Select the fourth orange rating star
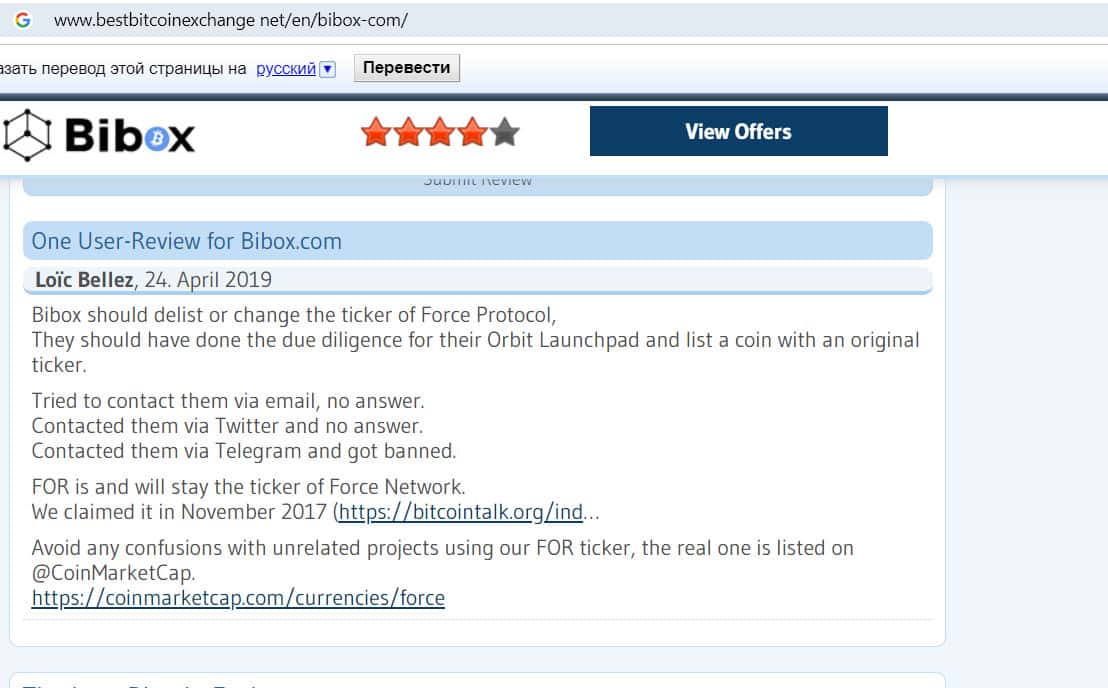The width and height of the screenshot is (1108, 688). pyautogui.click(x=472, y=132)
